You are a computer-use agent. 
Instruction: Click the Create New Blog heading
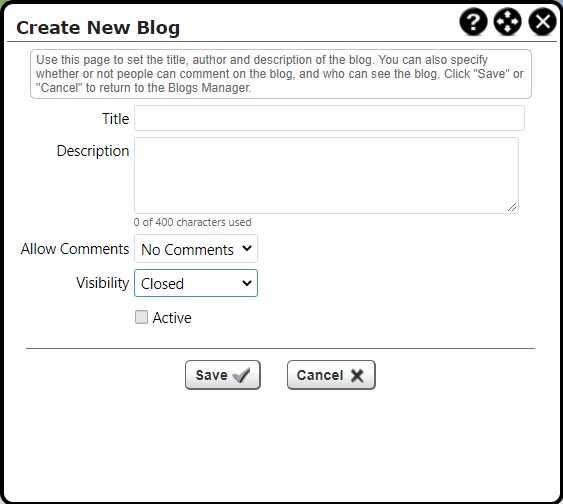coord(98,28)
